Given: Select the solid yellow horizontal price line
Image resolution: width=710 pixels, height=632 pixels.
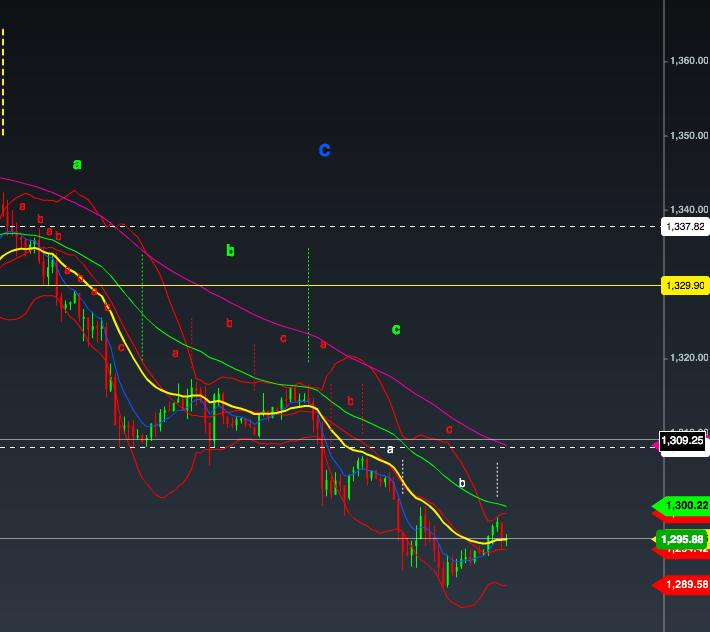Looking at the screenshot, I should coord(330,286).
